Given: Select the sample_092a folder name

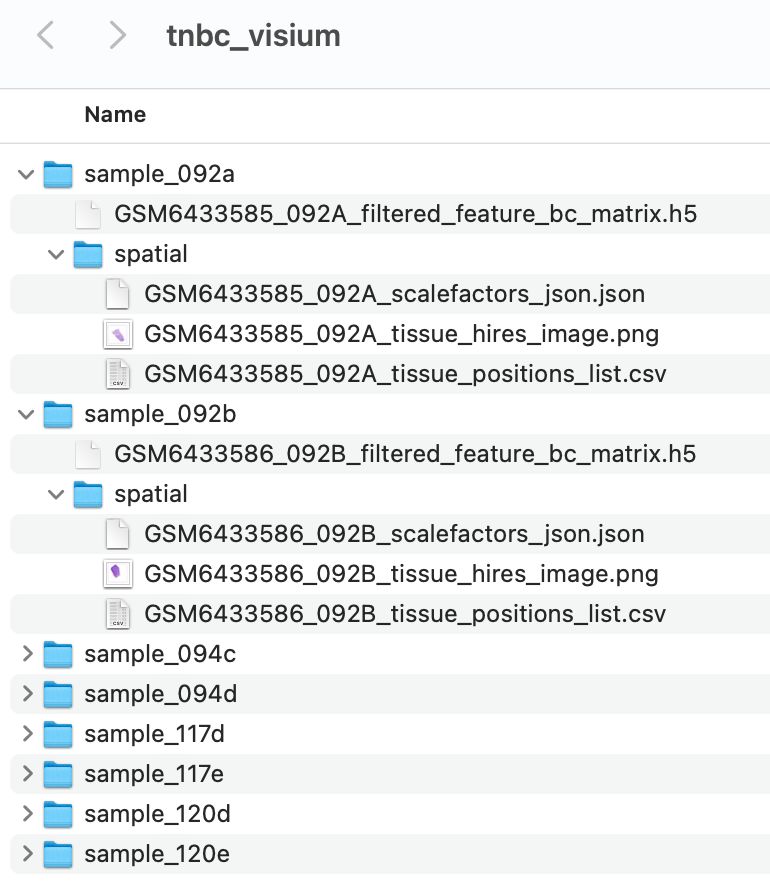Looking at the screenshot, I should pyautogui.click(x=159, y=174).
